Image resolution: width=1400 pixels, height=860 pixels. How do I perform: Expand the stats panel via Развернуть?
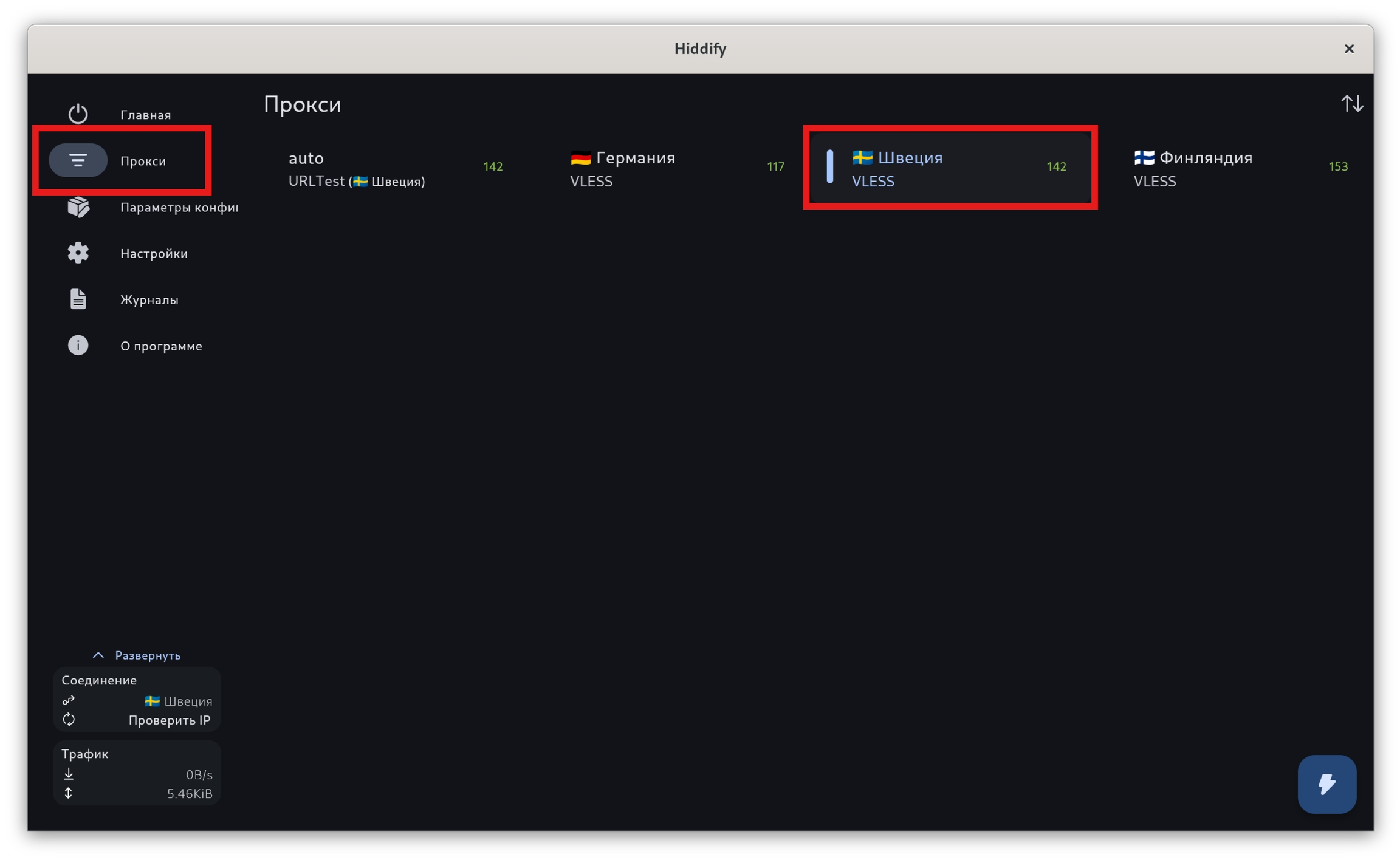tap(148, 655)
